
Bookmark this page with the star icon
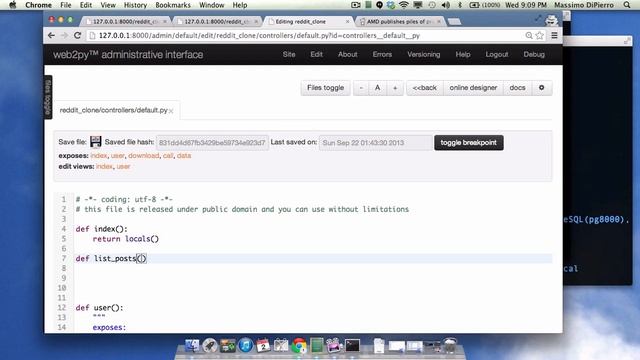(x=540, y=36)
